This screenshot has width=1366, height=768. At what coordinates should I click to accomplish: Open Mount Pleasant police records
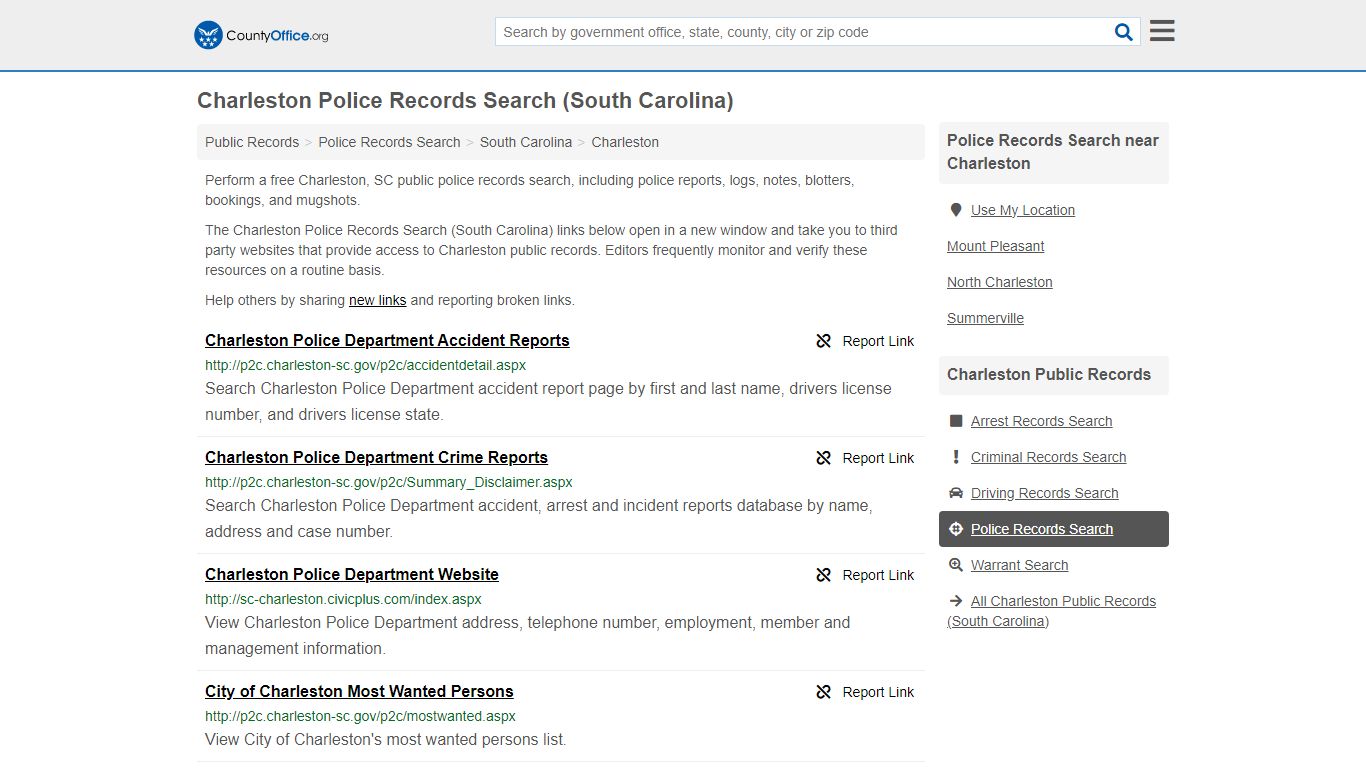pos(995,246)
